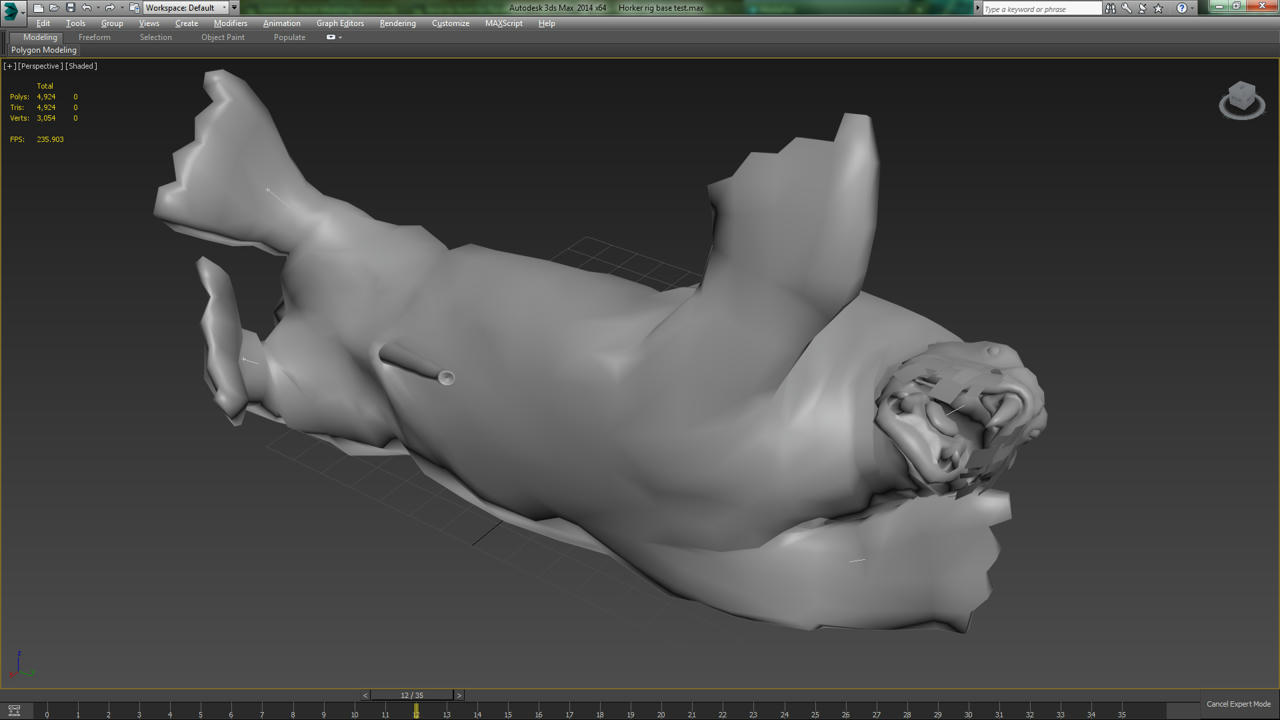Open the Edit menu
The width and height of the screenshot is (1280, 720).
click(43, 23)
